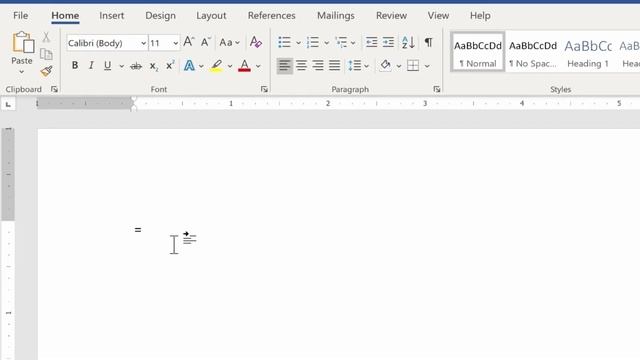Align paragraph to the right

318,65
